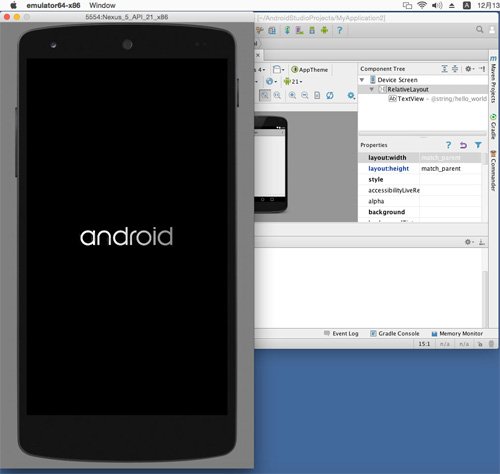Zoom in on the layout preview
Image resolution: width=500 pixels, height=474 pixels.
point(292,95)
